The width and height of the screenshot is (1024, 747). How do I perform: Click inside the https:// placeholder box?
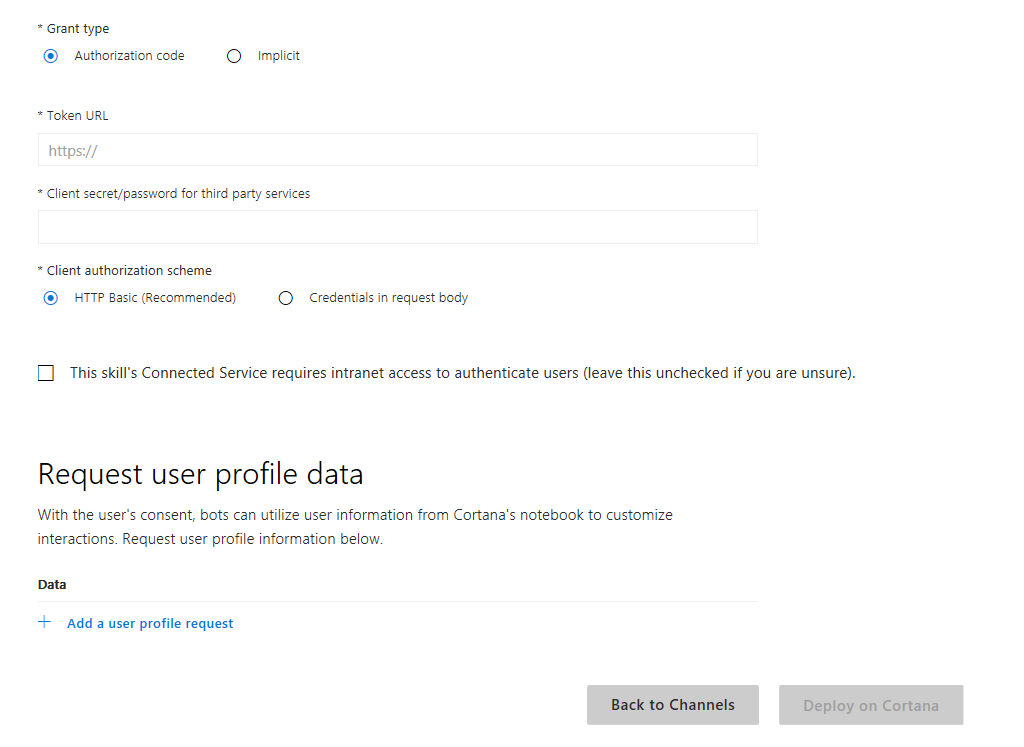pos(397,149)
